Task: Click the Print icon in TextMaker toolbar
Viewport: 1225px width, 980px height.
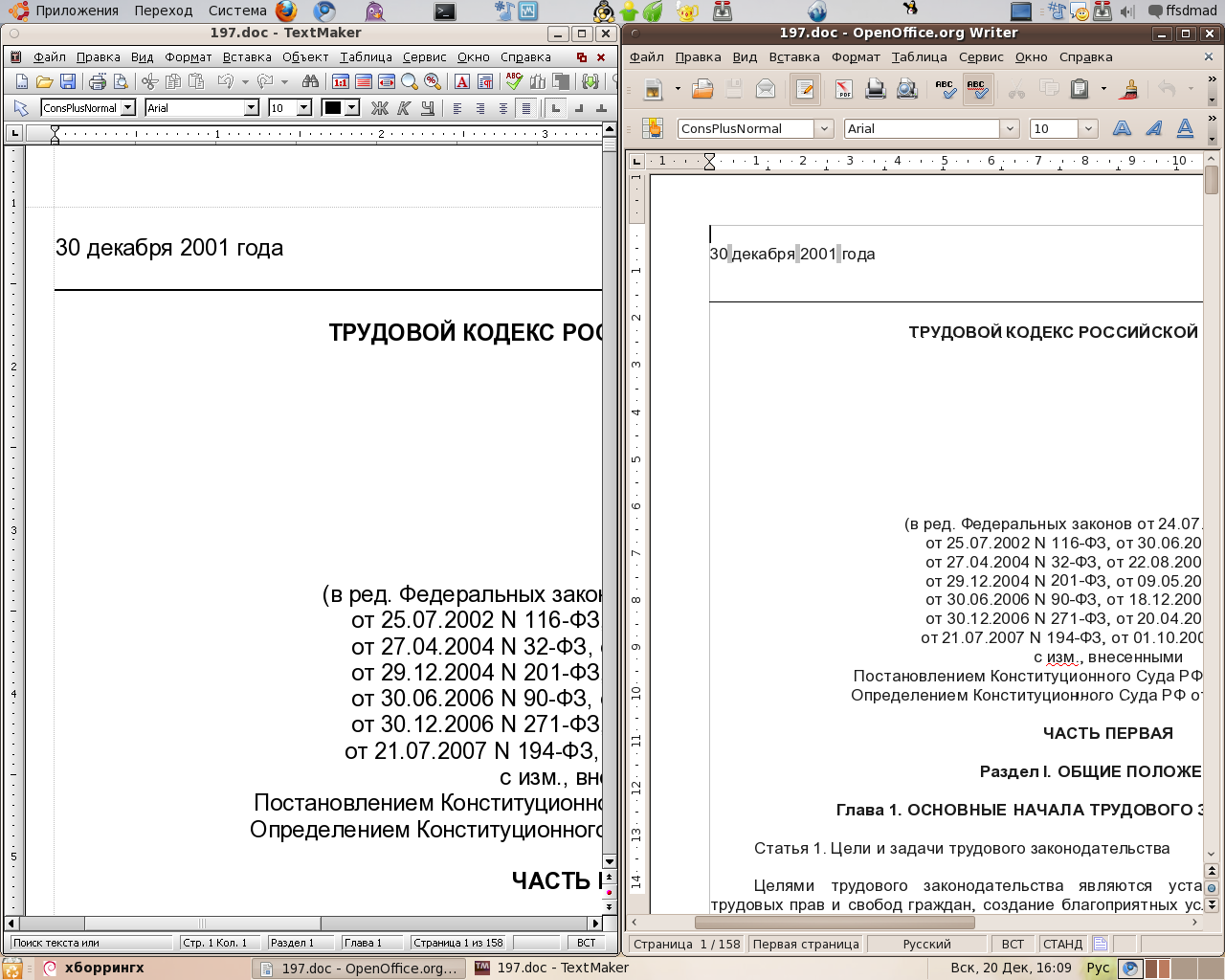Action: point(98,82)
